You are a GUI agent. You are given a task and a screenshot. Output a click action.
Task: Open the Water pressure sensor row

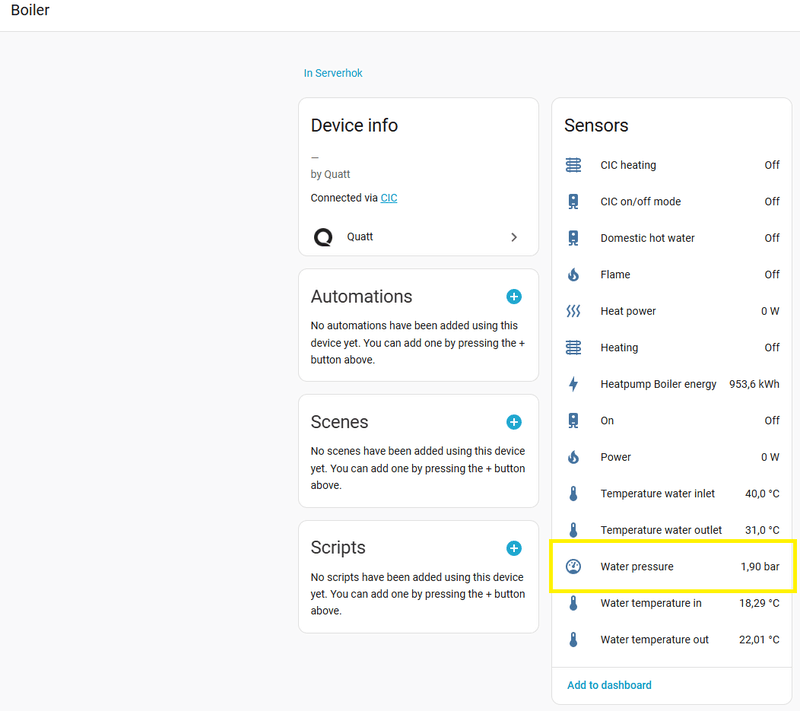[672, 567]
